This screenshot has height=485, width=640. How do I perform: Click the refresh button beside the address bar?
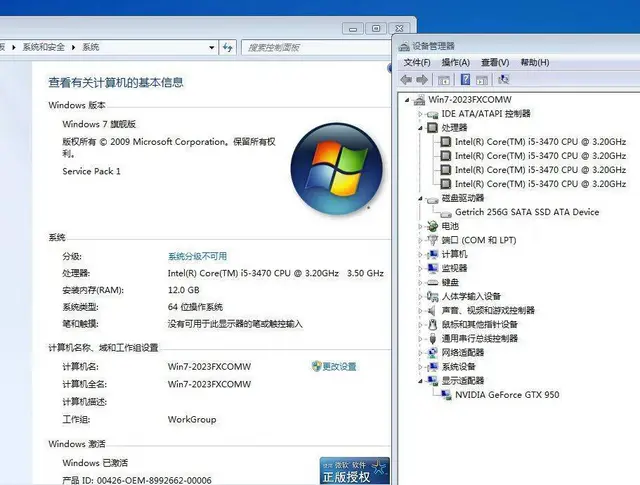(x=228, y=47)
